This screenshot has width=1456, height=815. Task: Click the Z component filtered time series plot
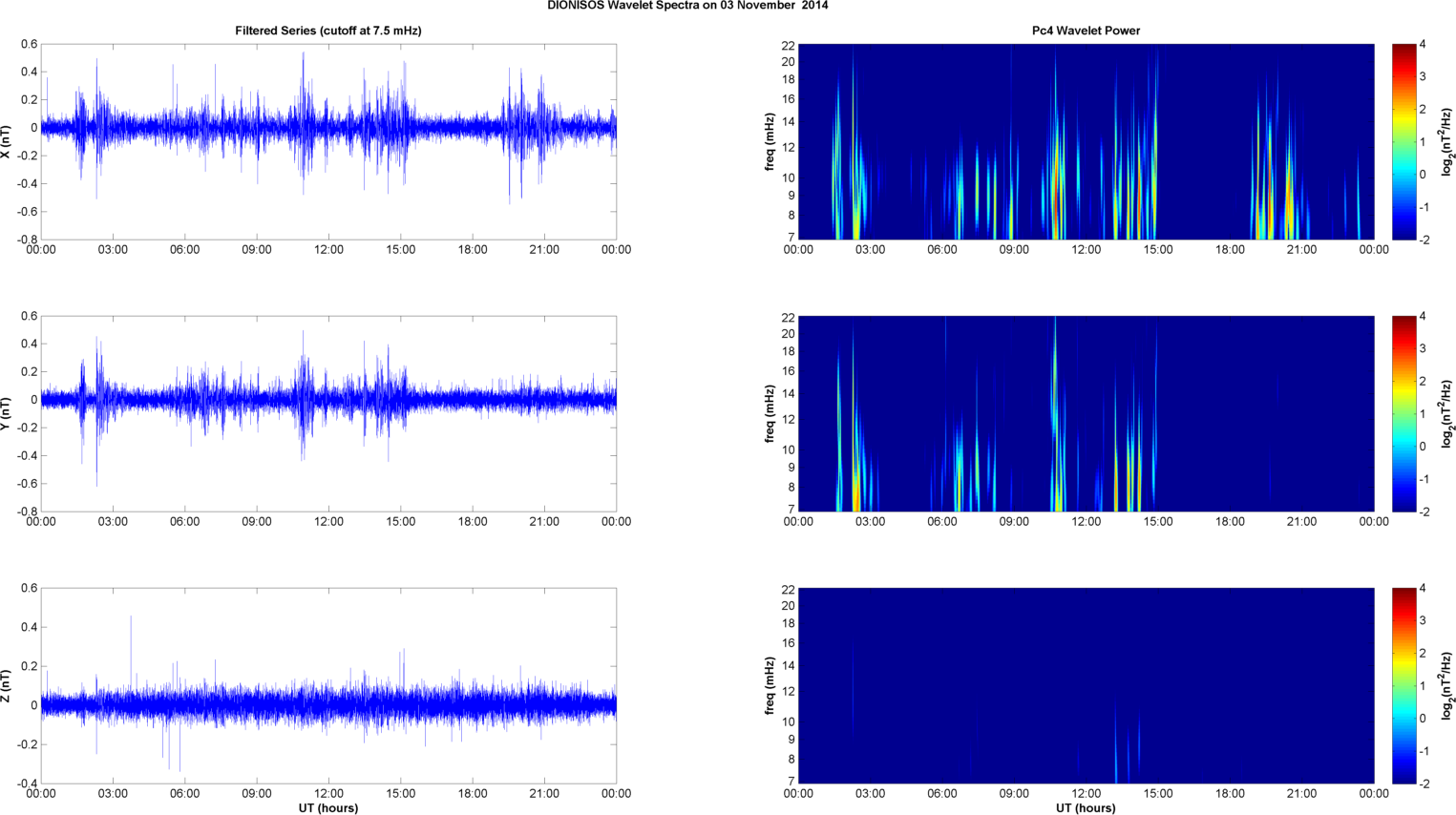point(328,686)
